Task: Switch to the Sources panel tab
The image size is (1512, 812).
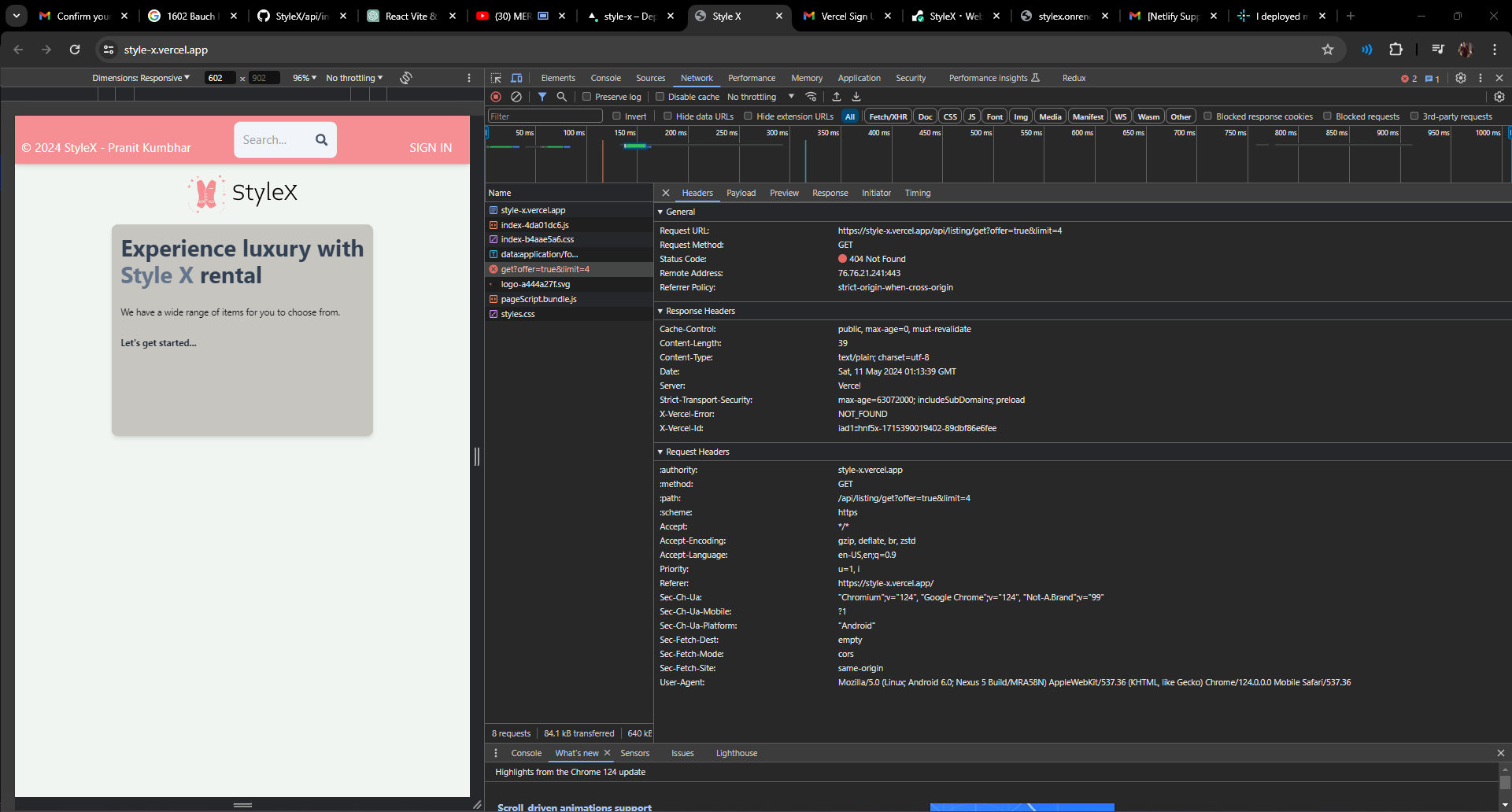Action: pos(651,78)
